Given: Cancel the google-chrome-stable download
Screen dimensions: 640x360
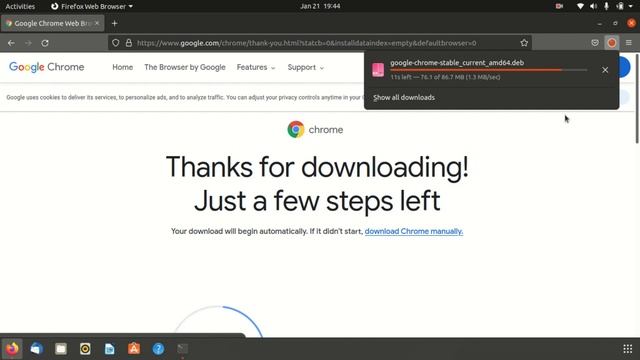Looking at the screenshot, I should tap(605, 70).
